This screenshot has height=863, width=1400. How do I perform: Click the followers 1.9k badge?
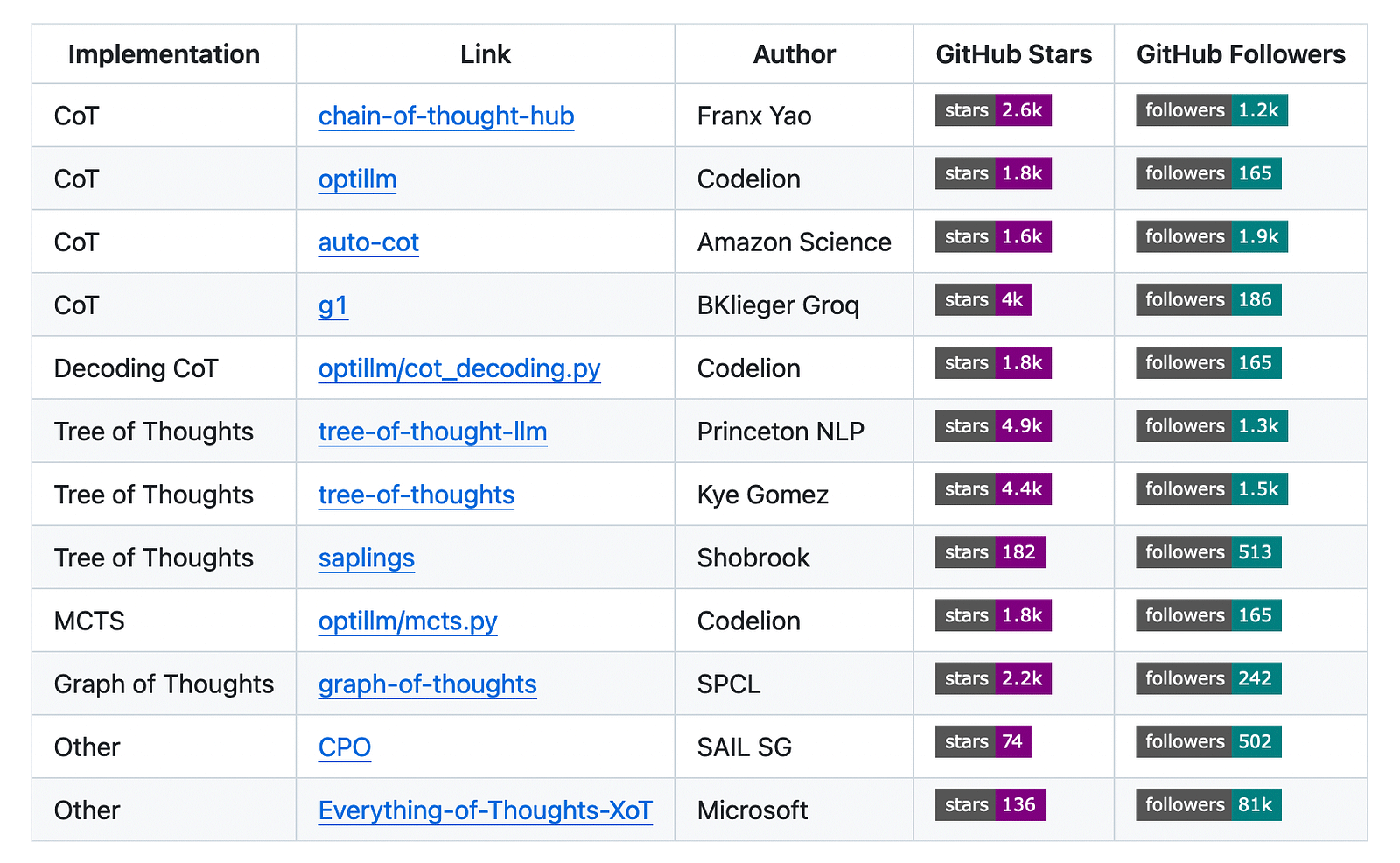pyautogui.click(x=1212, y=237)
